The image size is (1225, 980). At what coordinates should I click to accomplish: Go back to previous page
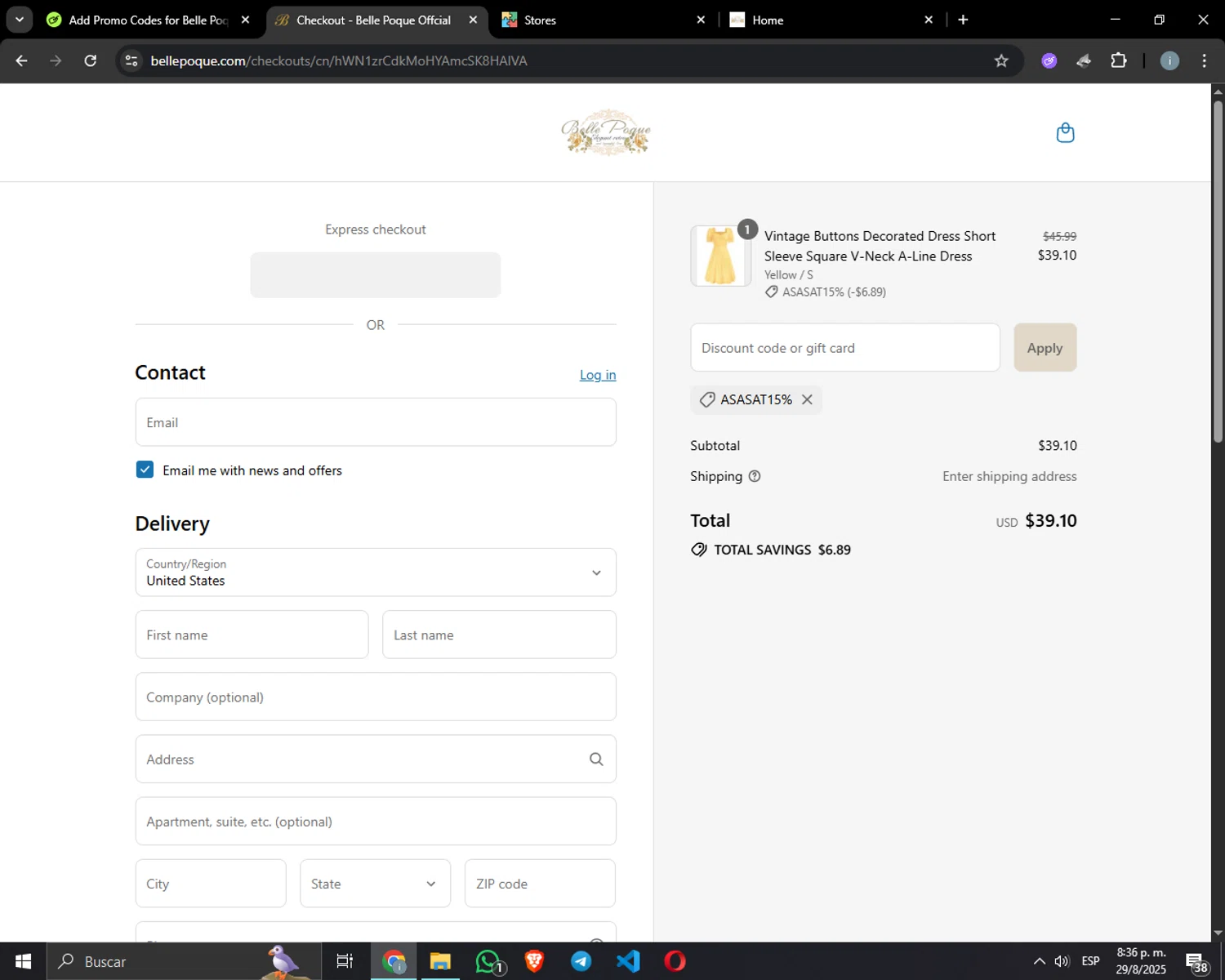tap(21, 60)
